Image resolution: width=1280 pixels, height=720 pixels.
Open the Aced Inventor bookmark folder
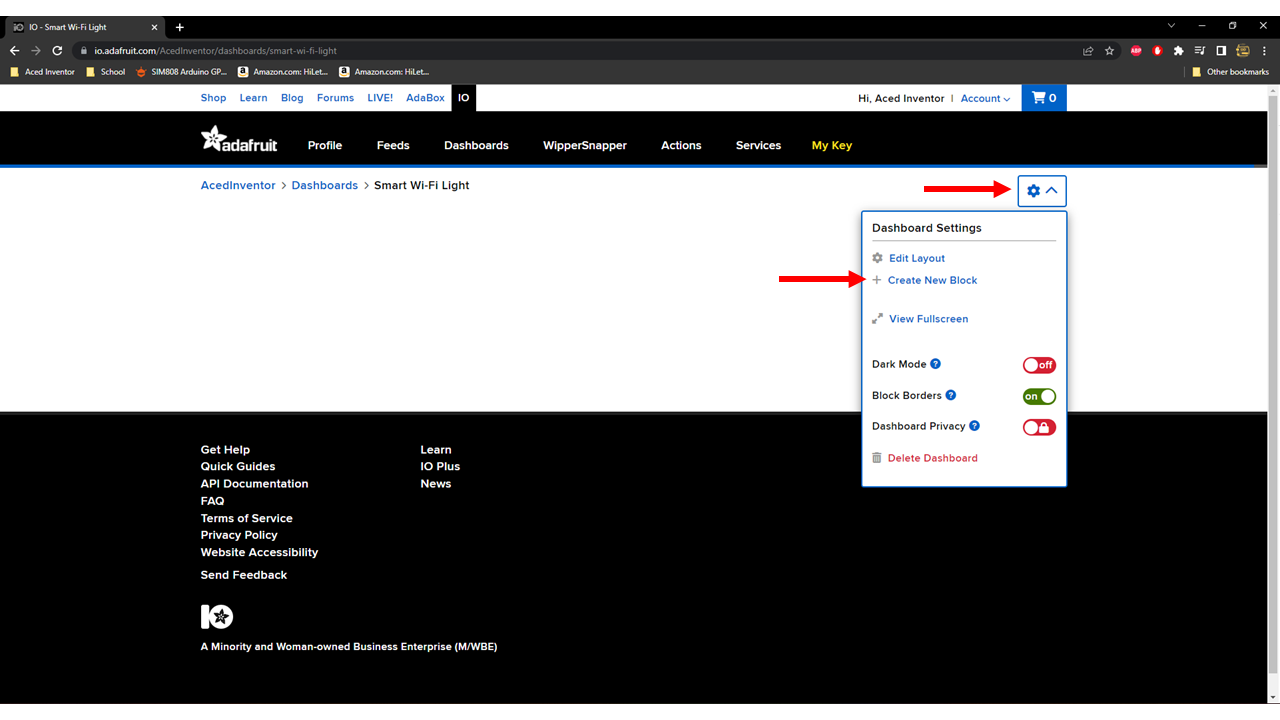[x=42, y=72]
